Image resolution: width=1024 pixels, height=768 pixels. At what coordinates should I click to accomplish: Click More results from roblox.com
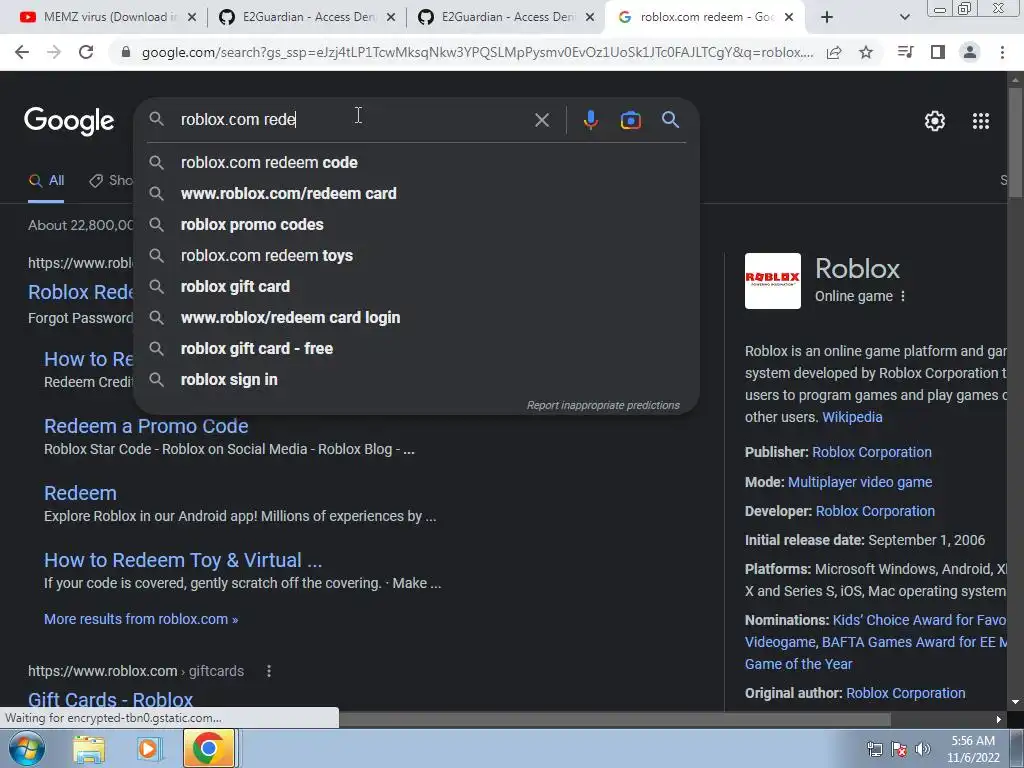click(140, 619)
